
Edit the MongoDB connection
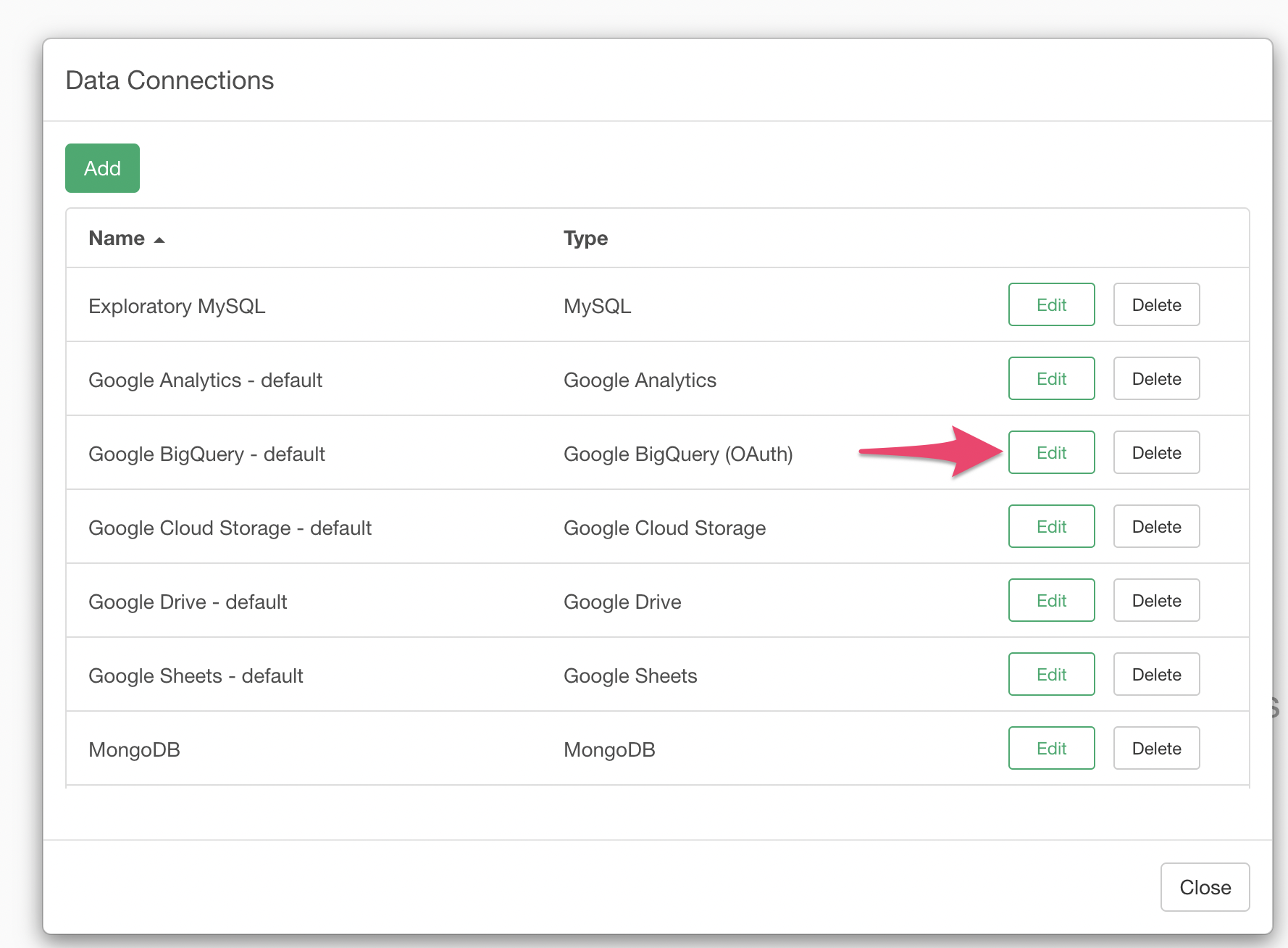[x=1051, y=749]
